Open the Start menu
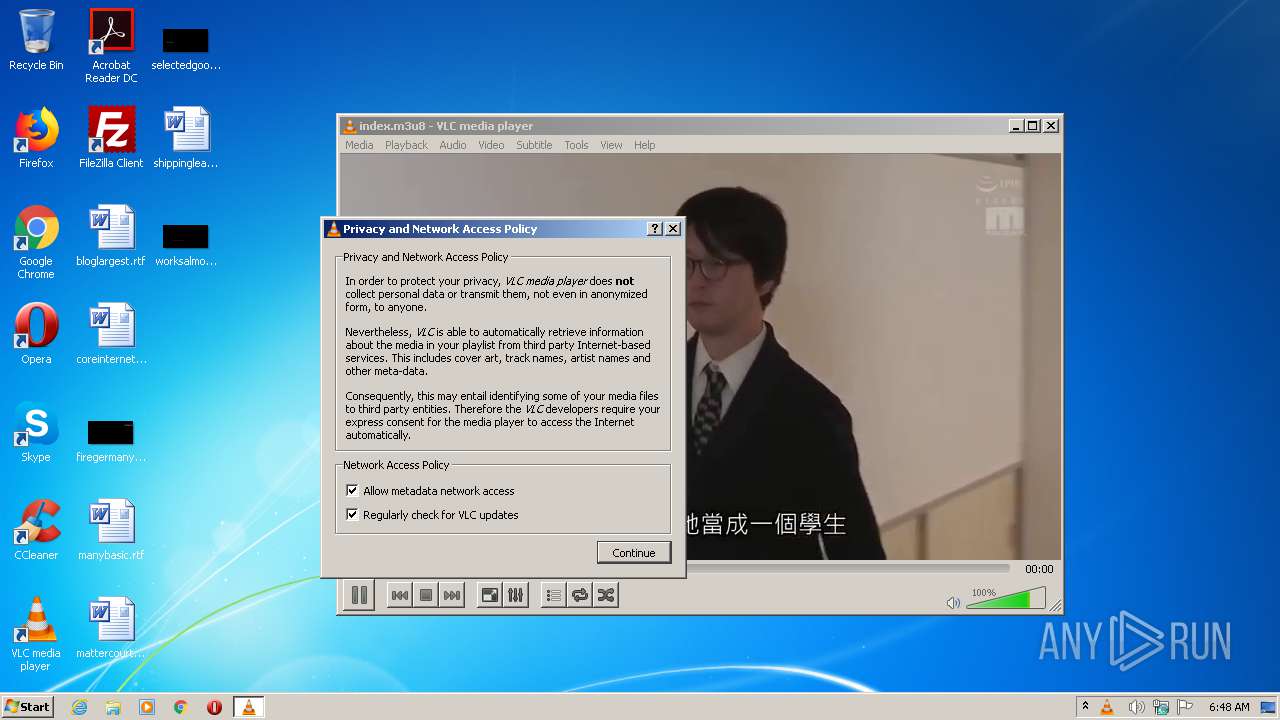Viewport: 1280px width, 720px height. pos(27,706)
